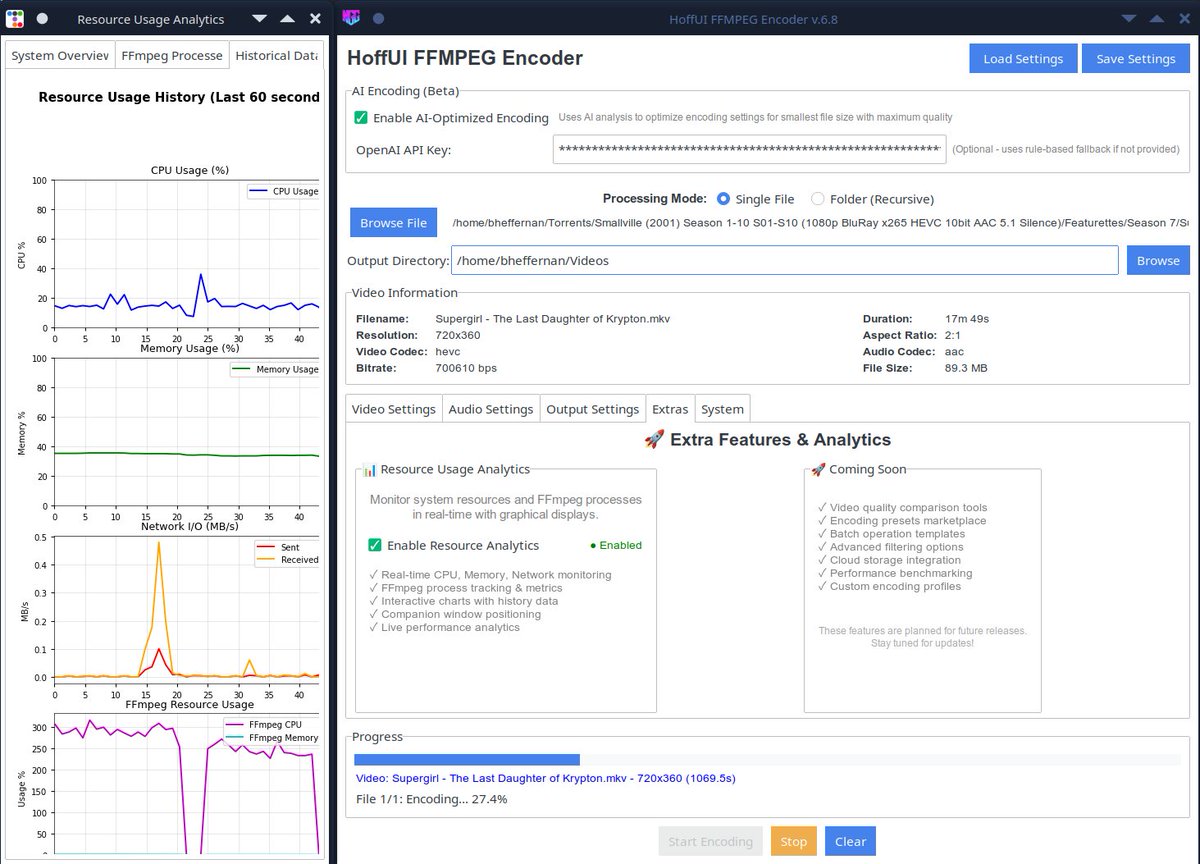Click the Load Settings button
The image size is (1200, 864).
1023,59
